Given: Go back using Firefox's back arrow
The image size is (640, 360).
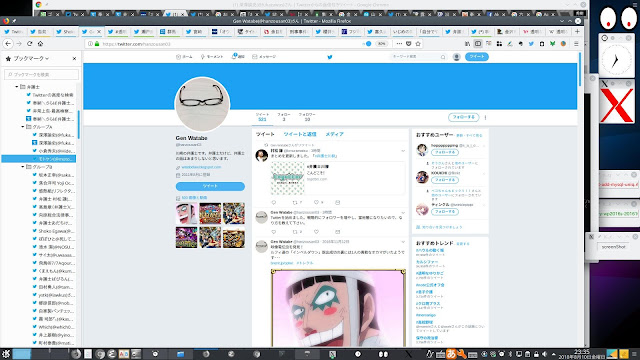Looking at the screenshot, I should [8, 44].
